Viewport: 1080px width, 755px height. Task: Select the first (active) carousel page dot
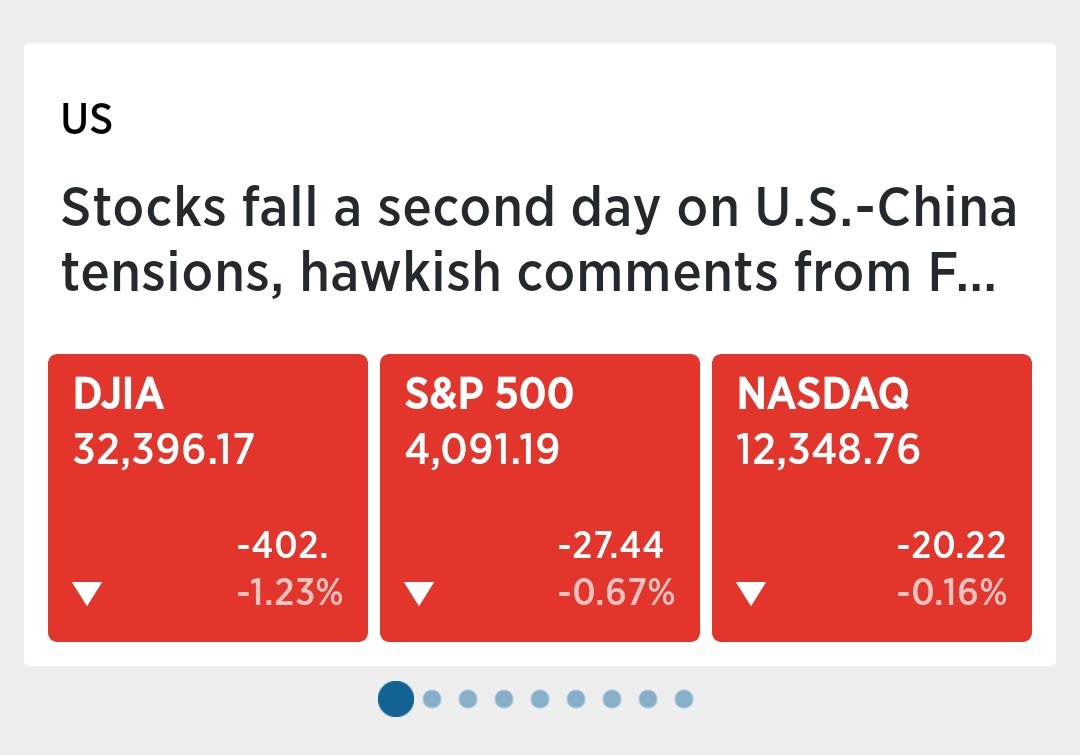396,698
